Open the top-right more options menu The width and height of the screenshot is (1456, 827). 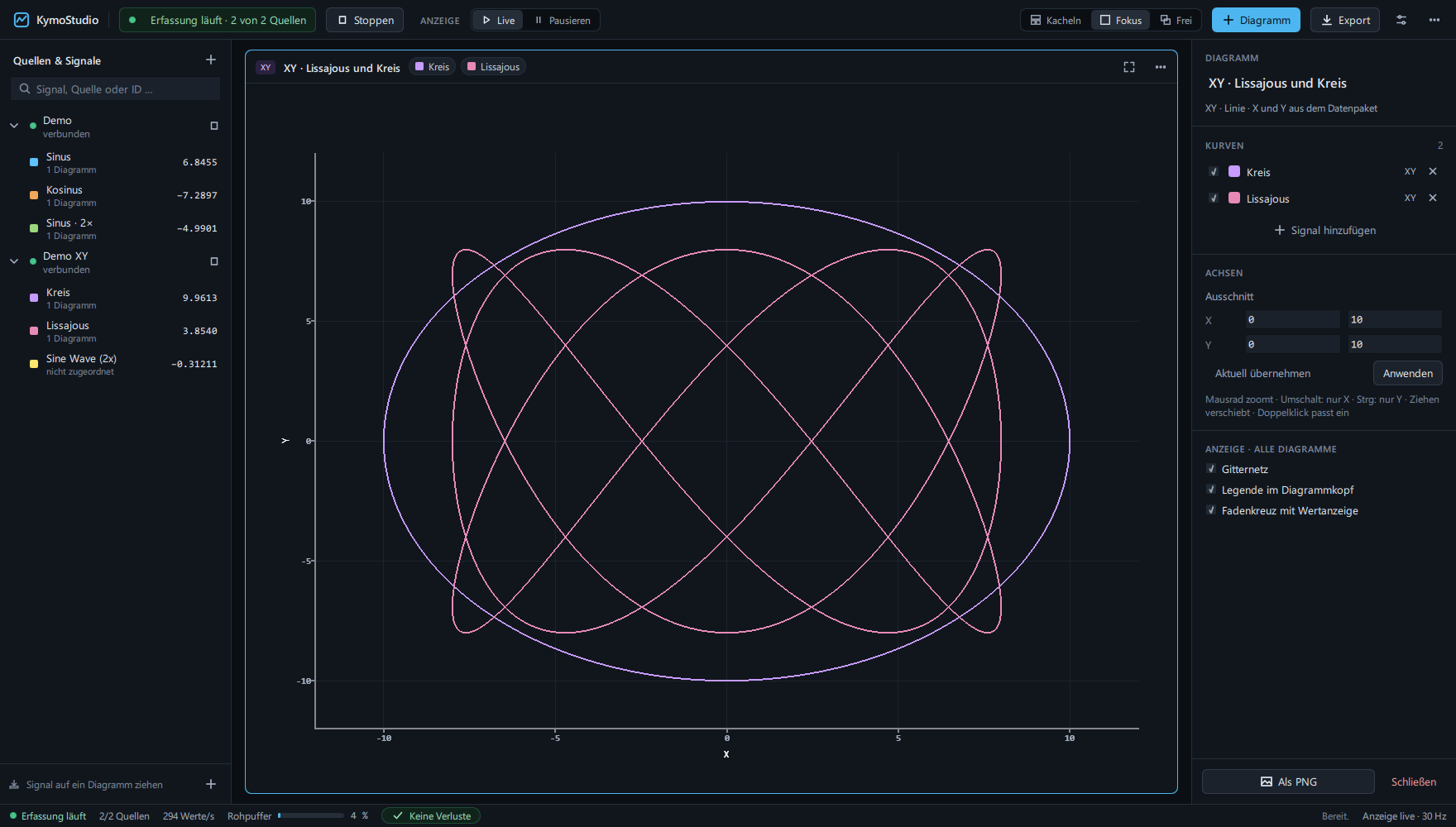1434,20
